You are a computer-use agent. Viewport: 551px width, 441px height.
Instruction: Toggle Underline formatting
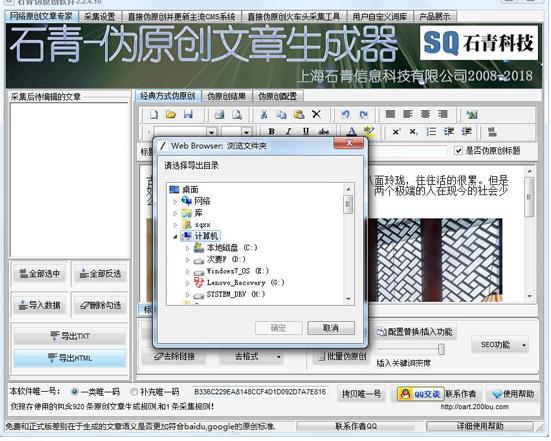click(x=306, y=131)
